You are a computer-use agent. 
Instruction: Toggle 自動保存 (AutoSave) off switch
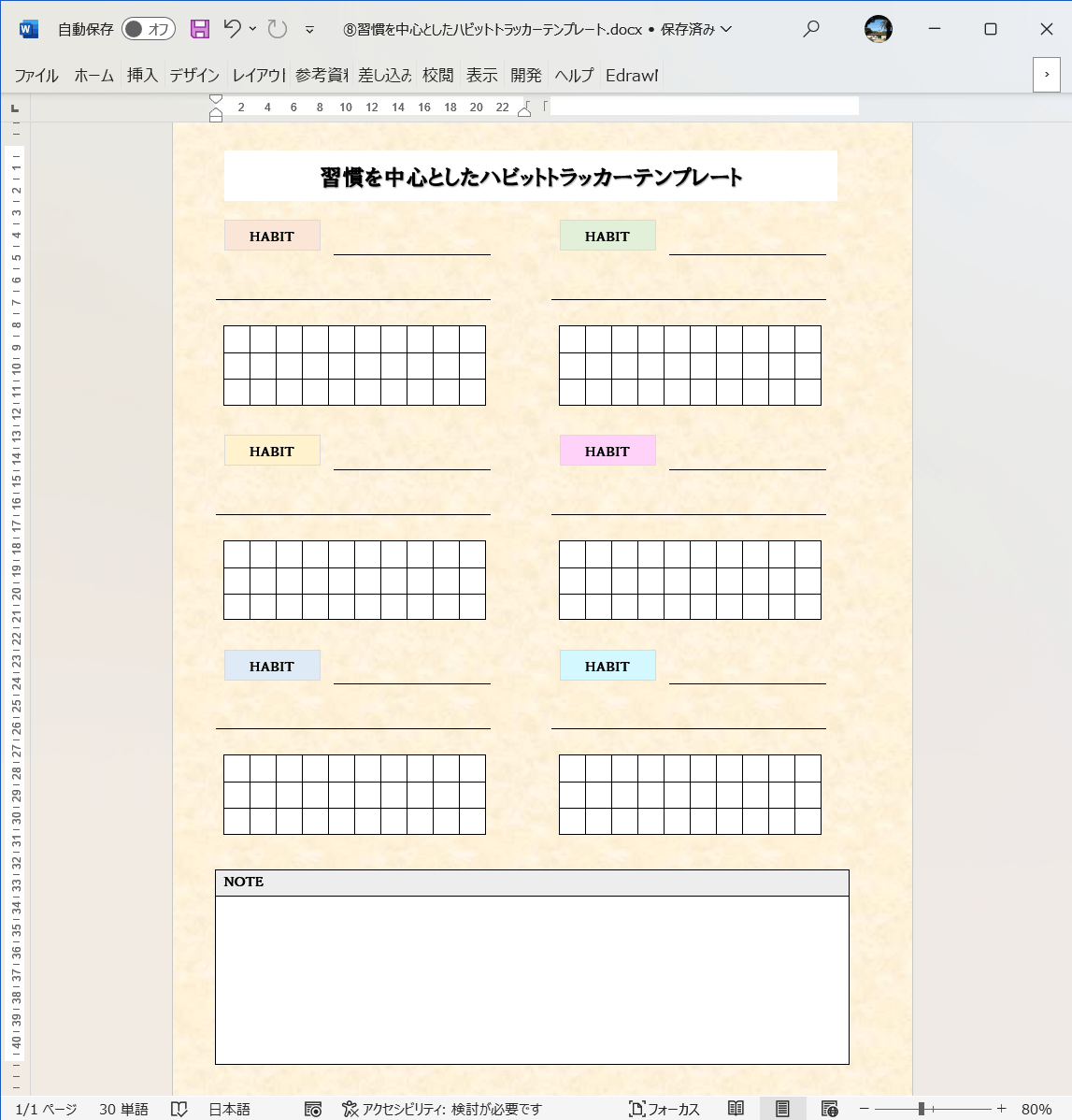tap(148, 29)
